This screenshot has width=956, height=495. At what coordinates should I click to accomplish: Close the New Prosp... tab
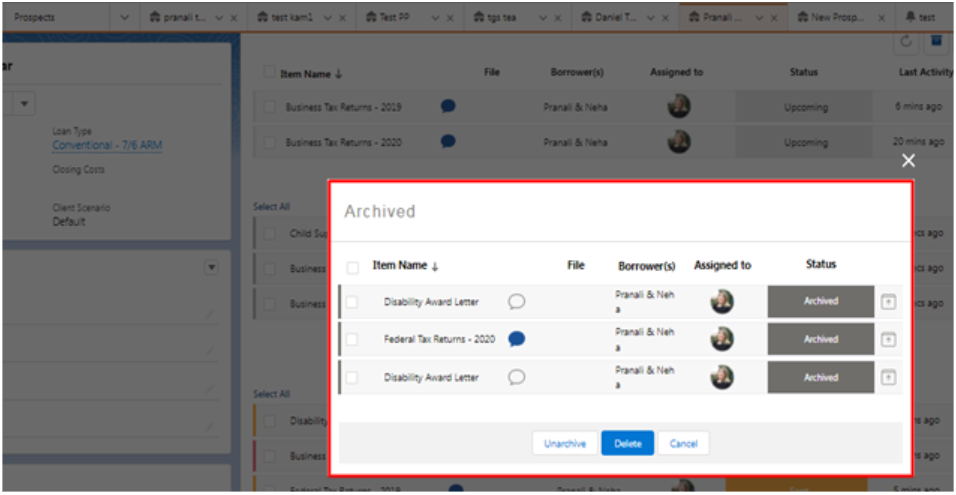tap(882, 18)
